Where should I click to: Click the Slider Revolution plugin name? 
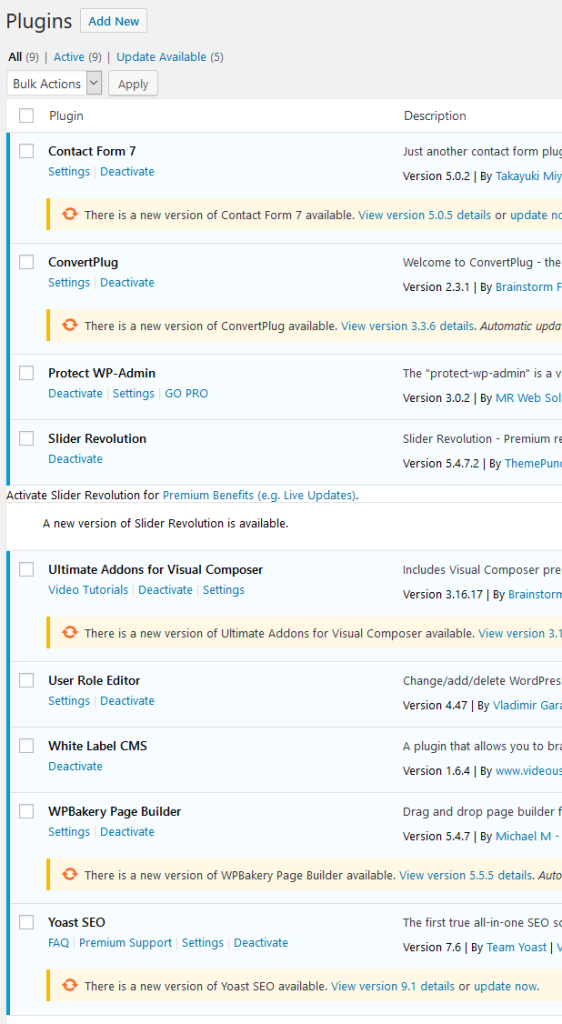click(x=97, y=438)
